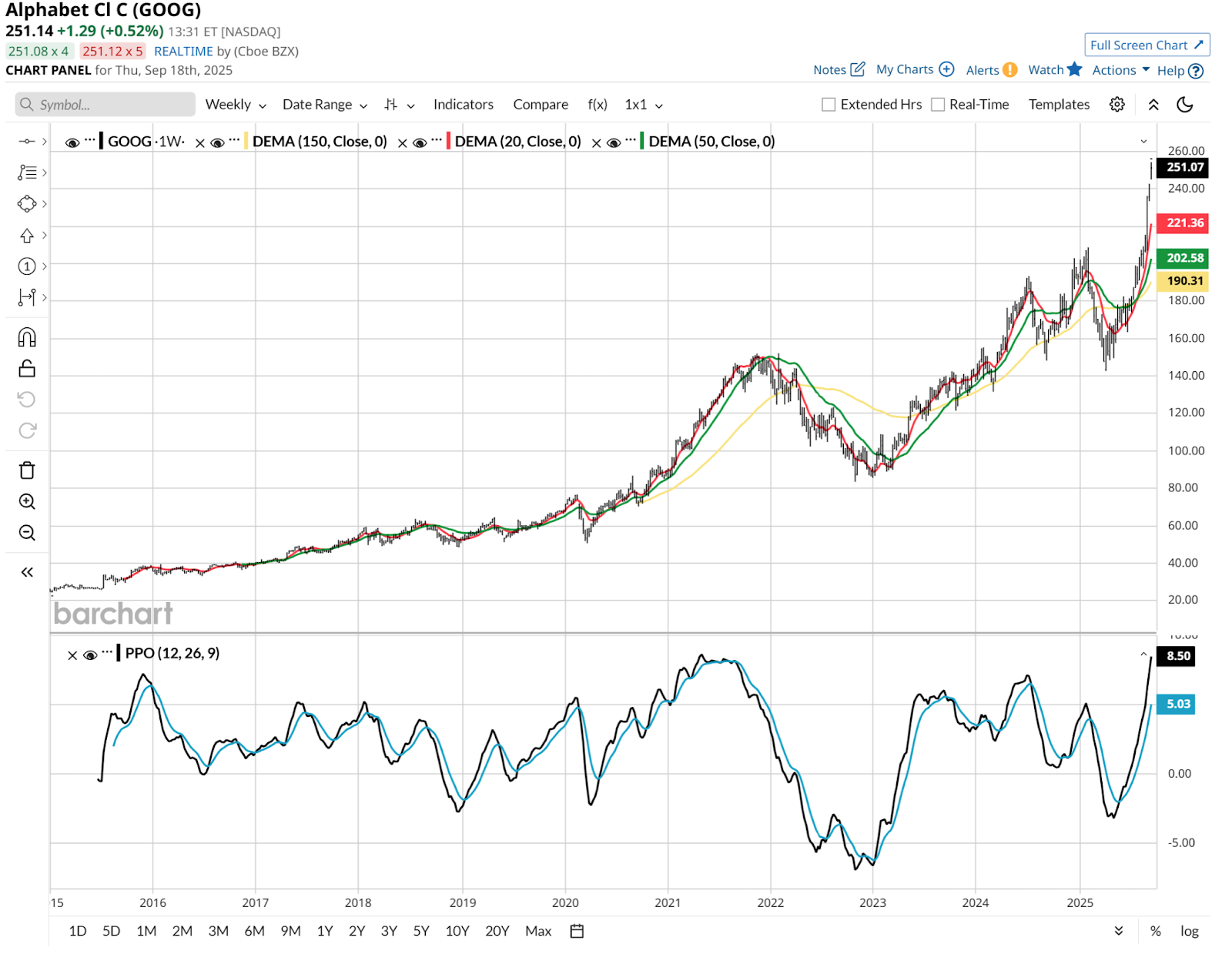Expand the PPO pane with caret
Image resolution: width=1232 pixels, height=954 pixels.
click(x=1143, y=654)
